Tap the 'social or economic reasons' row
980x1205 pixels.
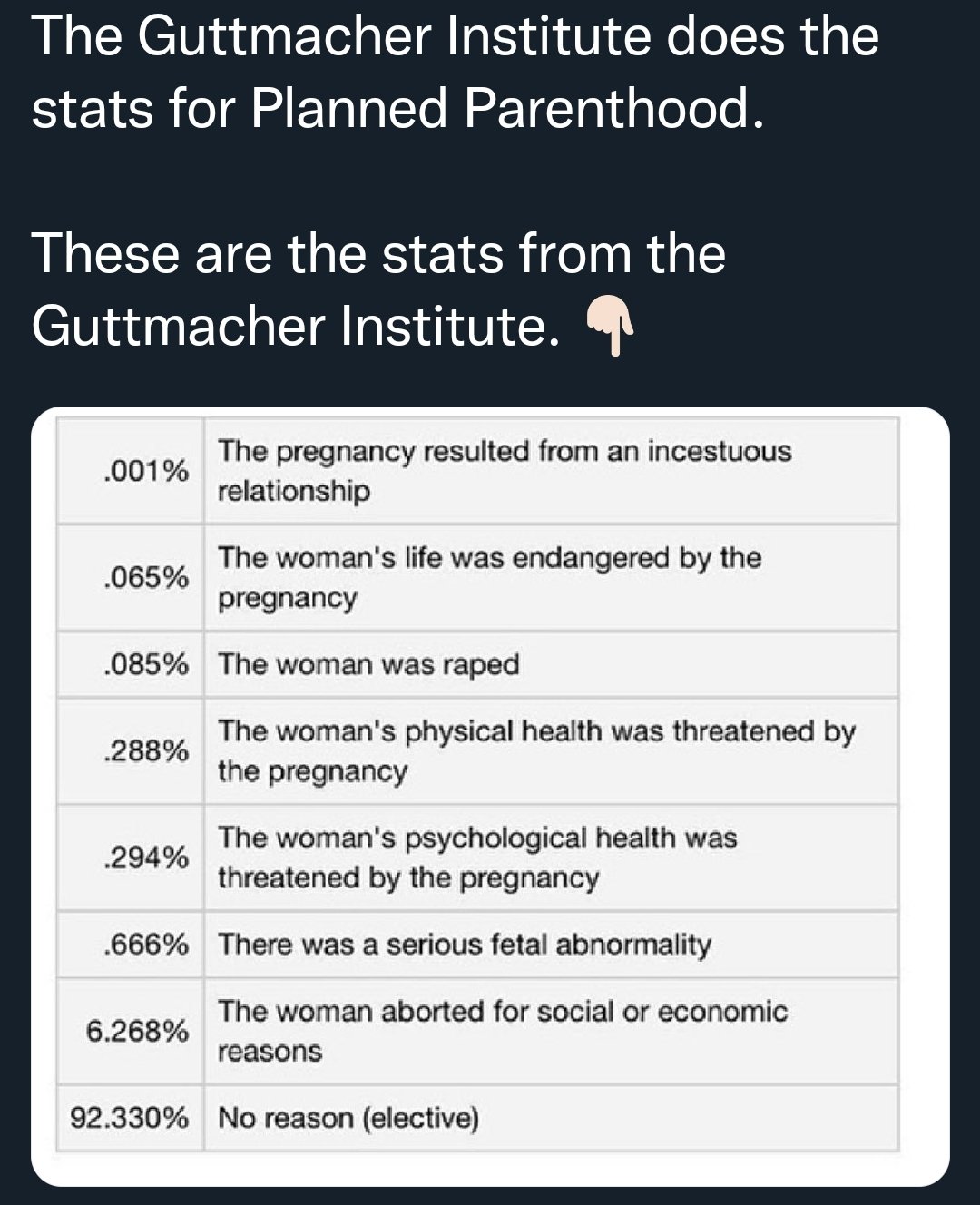tap(552, 1032)
